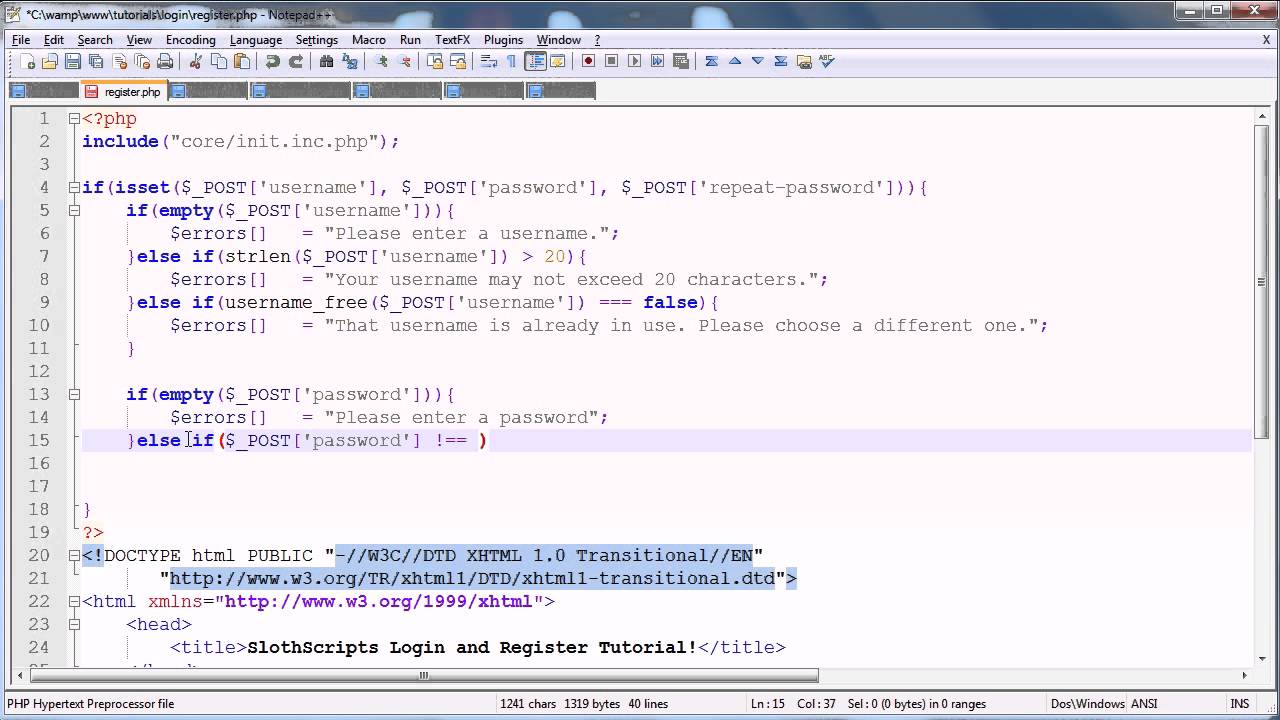Click the ANSI encoding status entry
This screenshot has width=1280, height=720.
1144,704
